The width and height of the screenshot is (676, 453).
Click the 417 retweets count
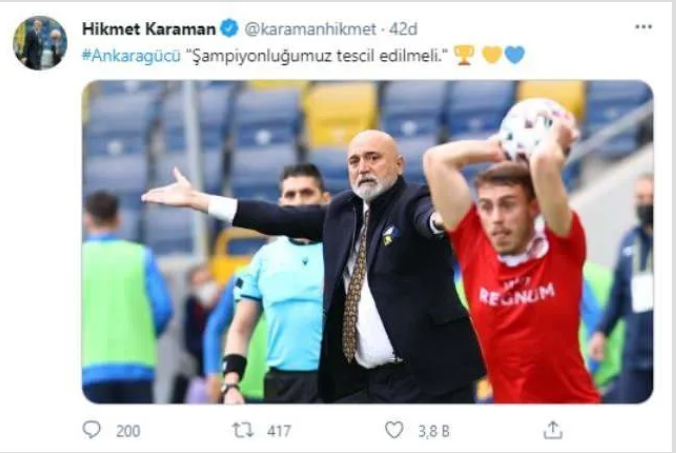coord(279,431)
